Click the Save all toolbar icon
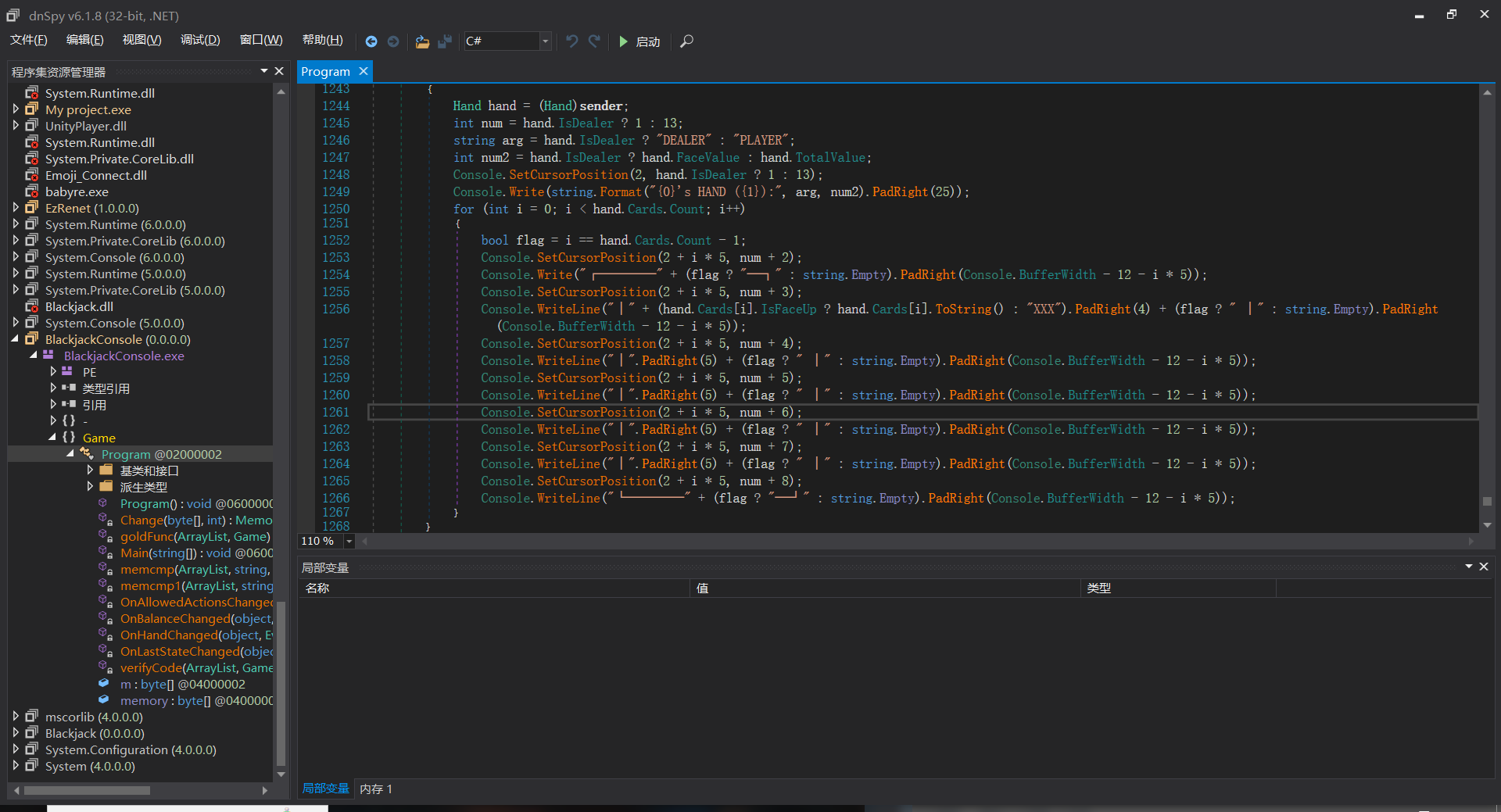The image size is (1501, 812). (445, 41)
